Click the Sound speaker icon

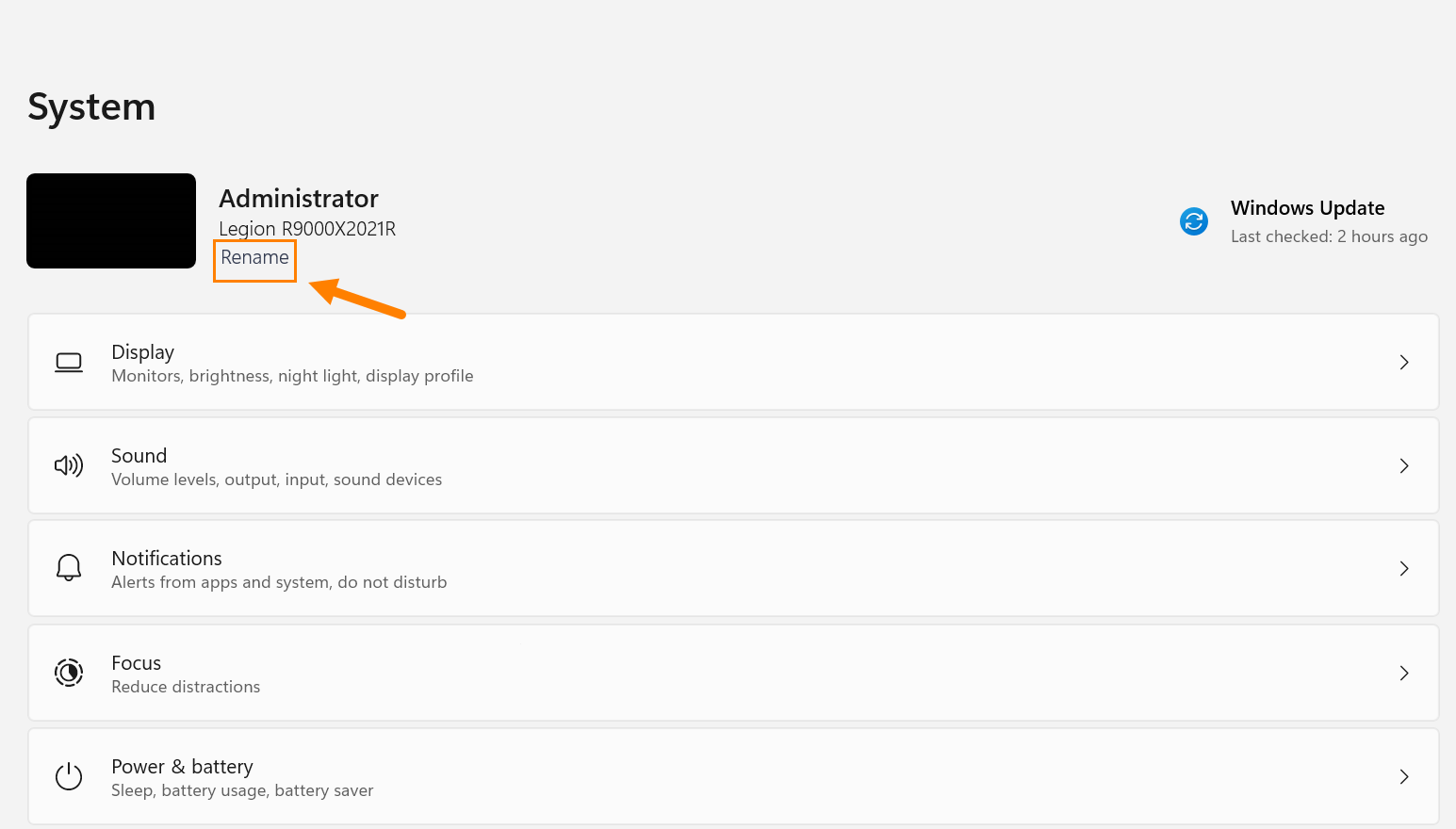[x=69, y=465]
